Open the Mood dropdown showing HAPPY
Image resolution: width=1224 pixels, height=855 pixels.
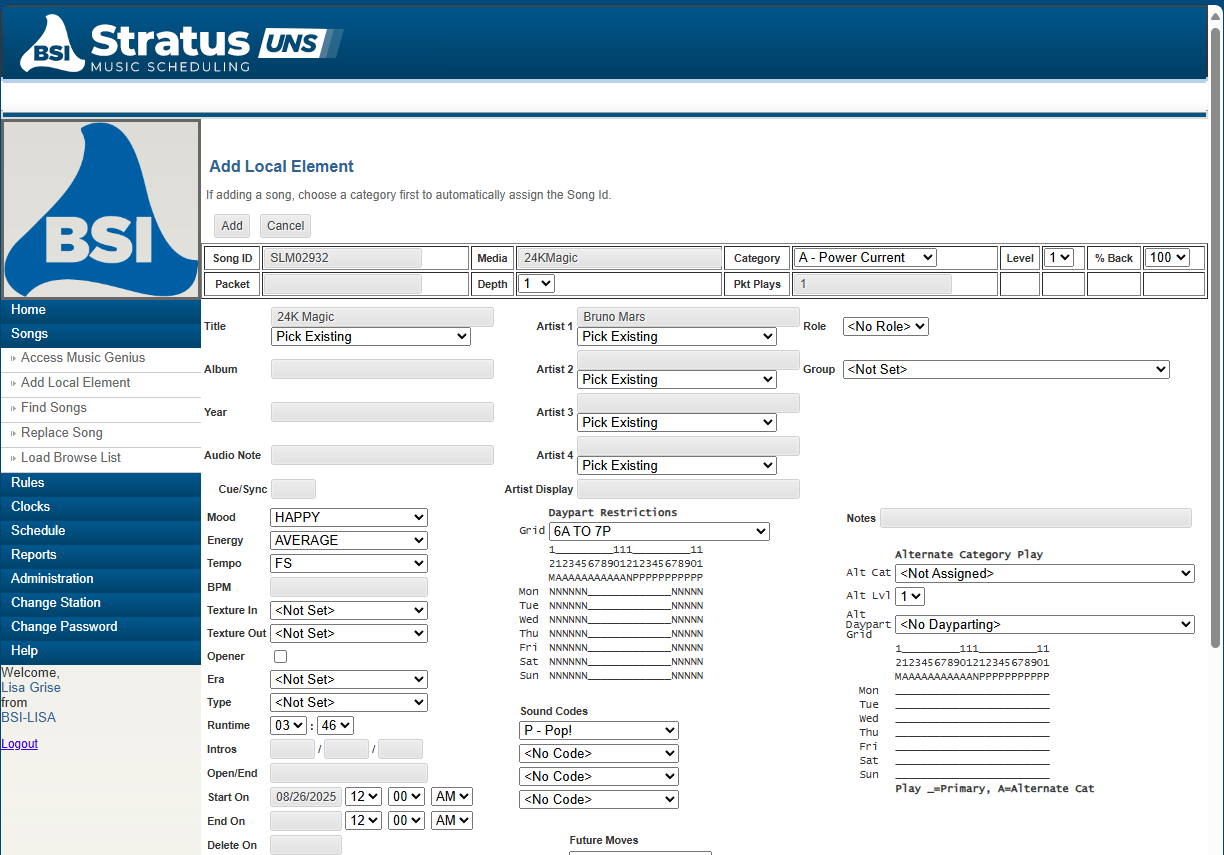tap(349, 517)
